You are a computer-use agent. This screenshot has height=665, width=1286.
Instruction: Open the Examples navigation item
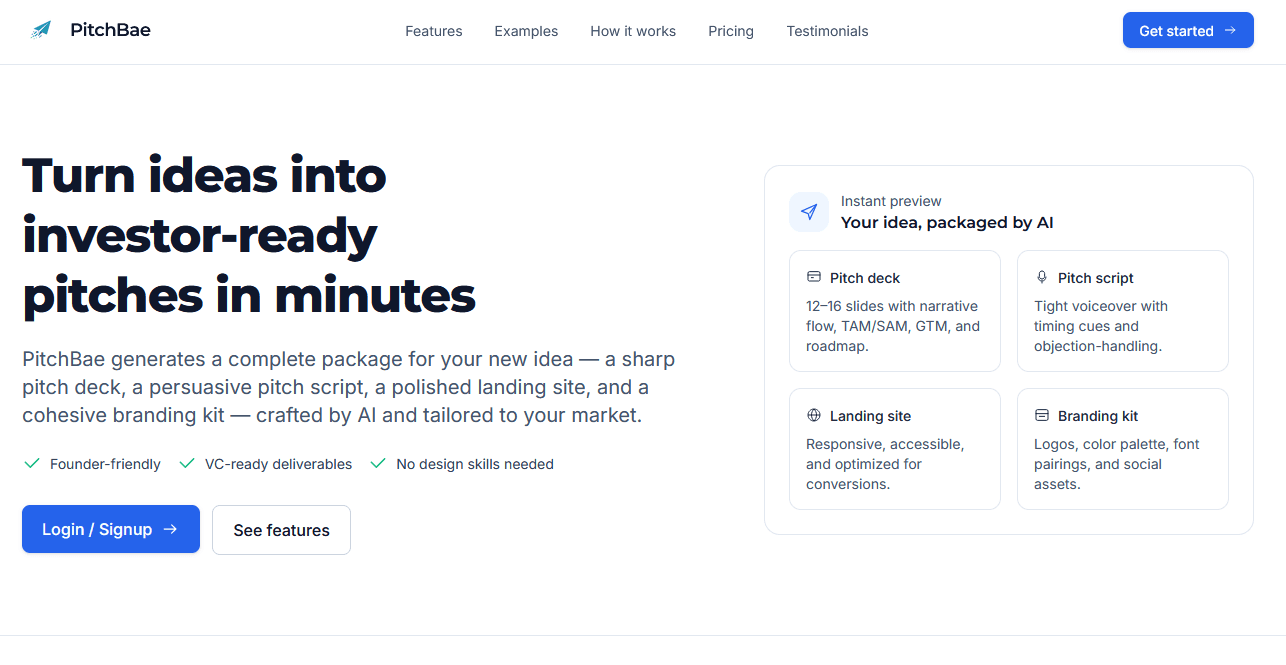click(526, 31)
